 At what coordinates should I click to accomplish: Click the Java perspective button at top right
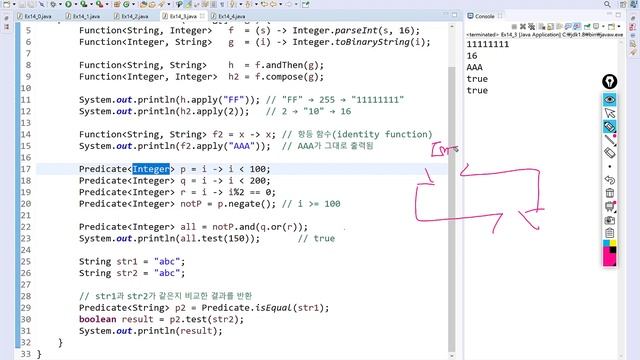tap(633, 4)
